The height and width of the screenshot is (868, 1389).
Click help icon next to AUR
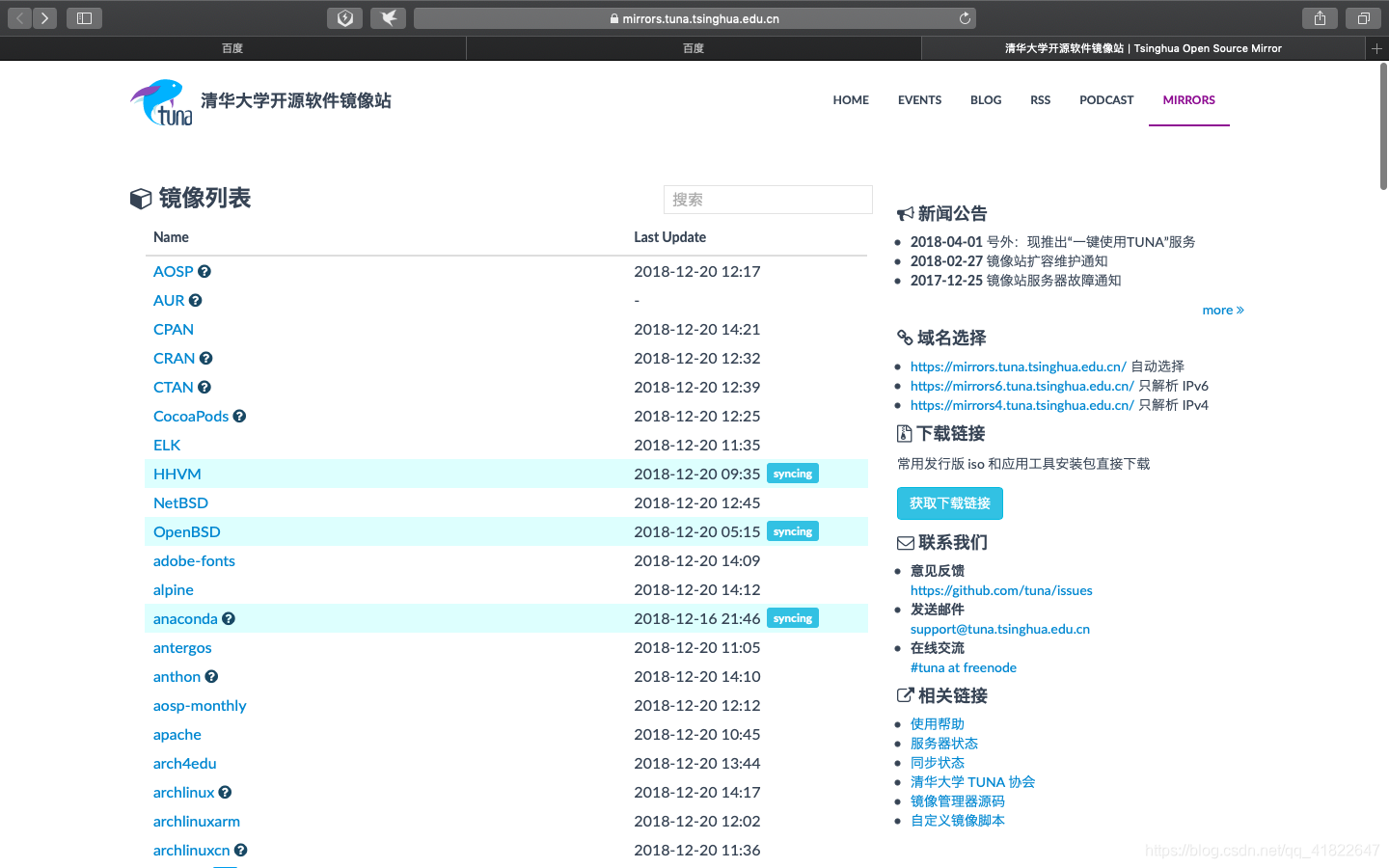point(195,301)
